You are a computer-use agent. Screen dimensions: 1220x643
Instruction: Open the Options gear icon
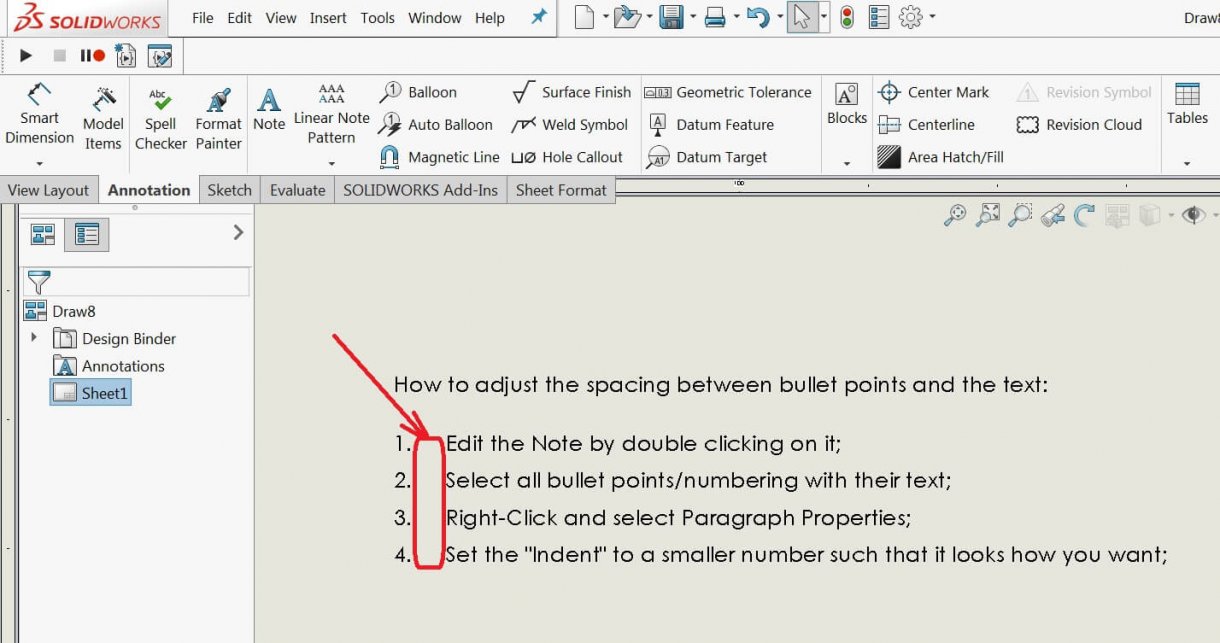[x=910, y=17]
